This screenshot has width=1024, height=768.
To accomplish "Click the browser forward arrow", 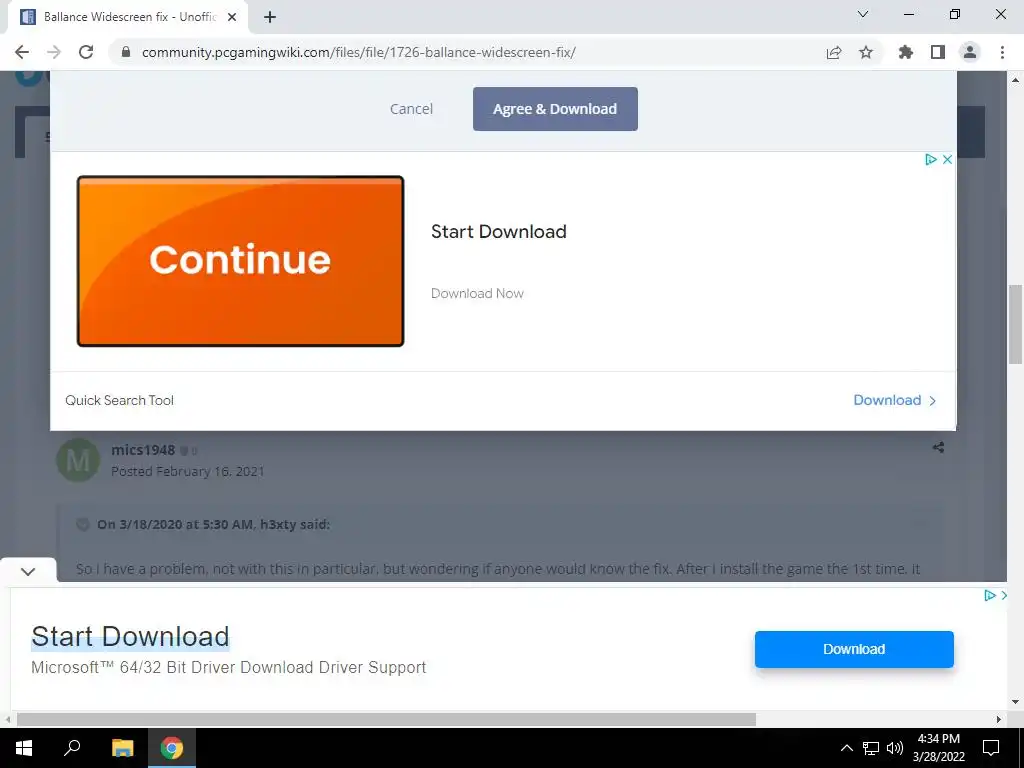I will tap(54, 52).
